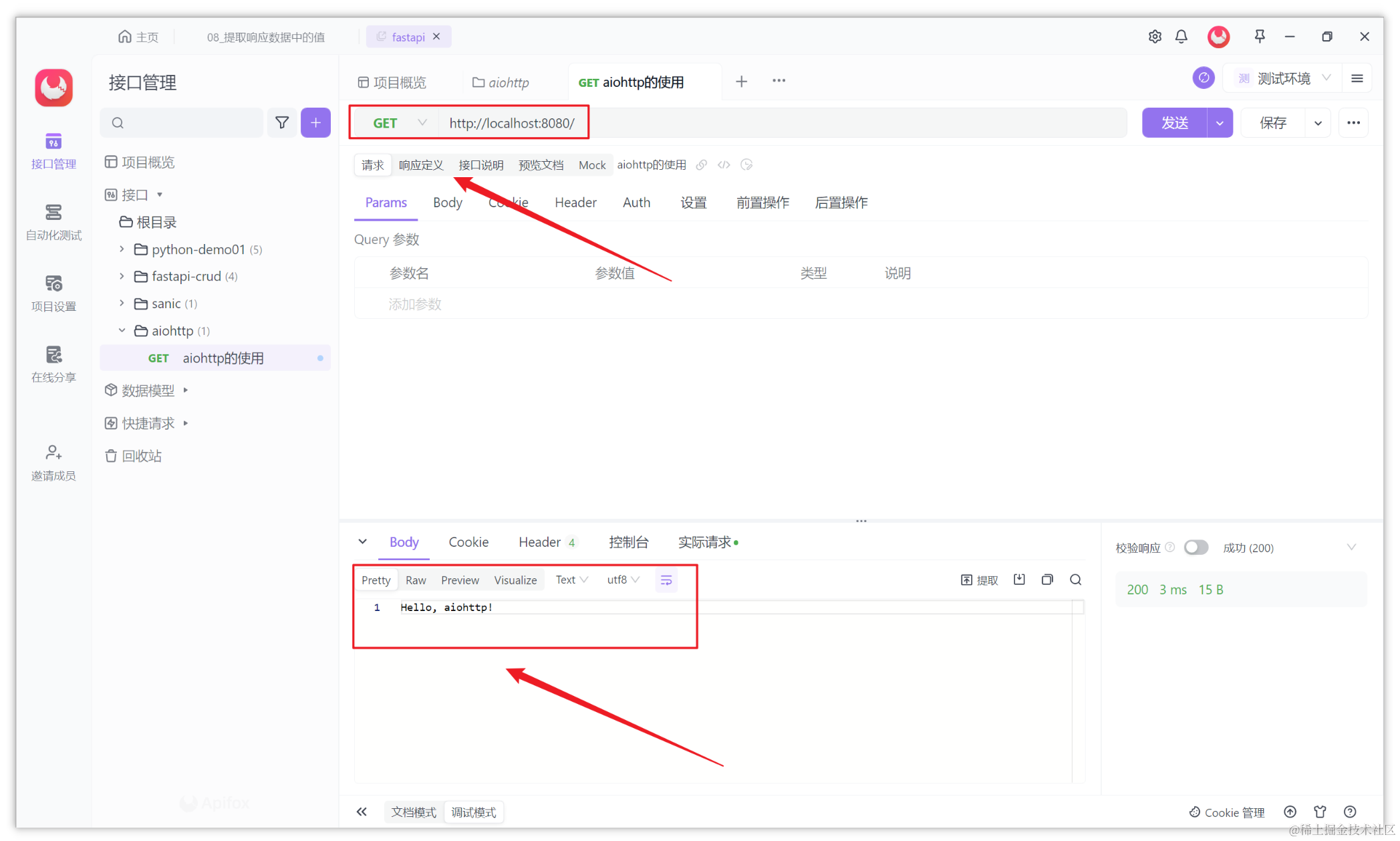Click the filter icon in sidebar
The height and width of the screenshot is (841, 1400).
coord(281,123)
